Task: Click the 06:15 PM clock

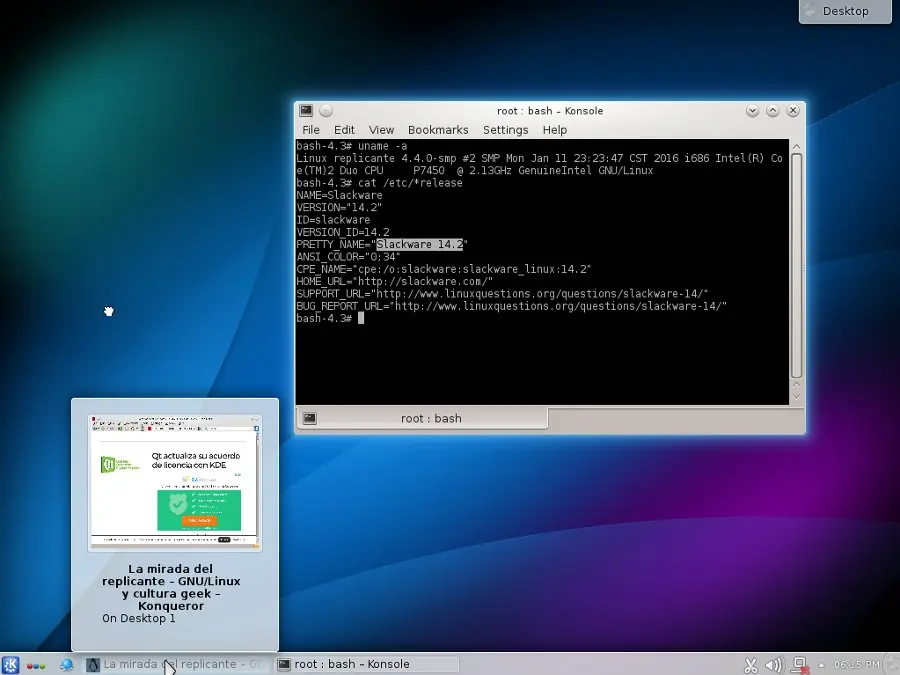Action: [856, 665]
